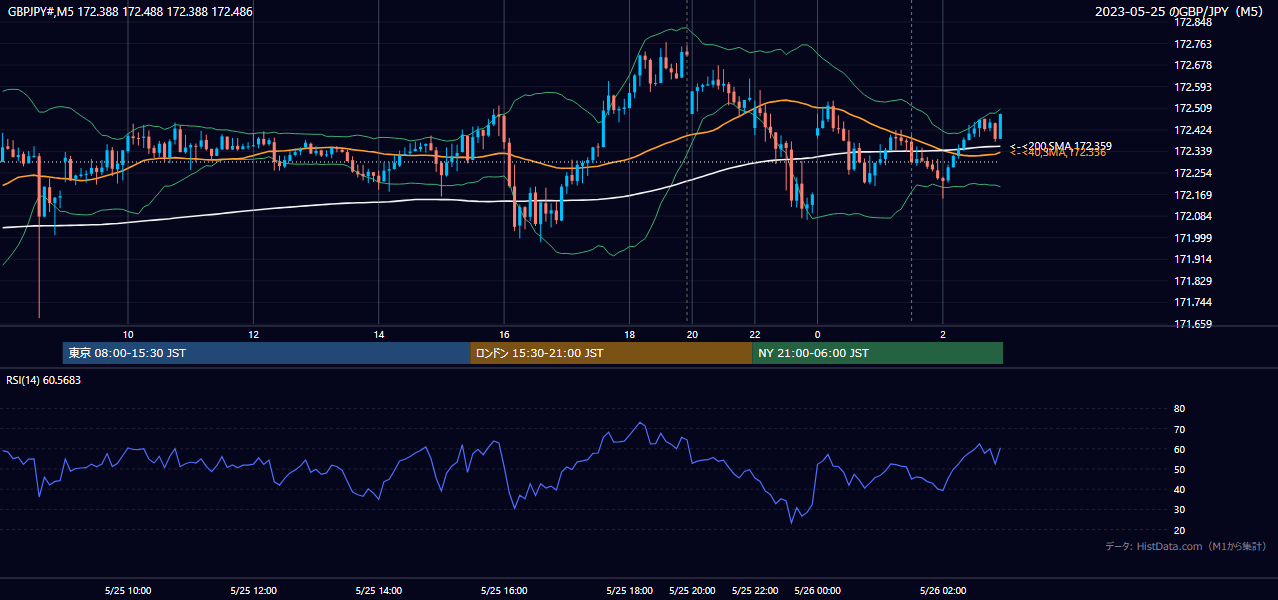
Task: Click price axis level 172.084
Action: [1192, 216]
